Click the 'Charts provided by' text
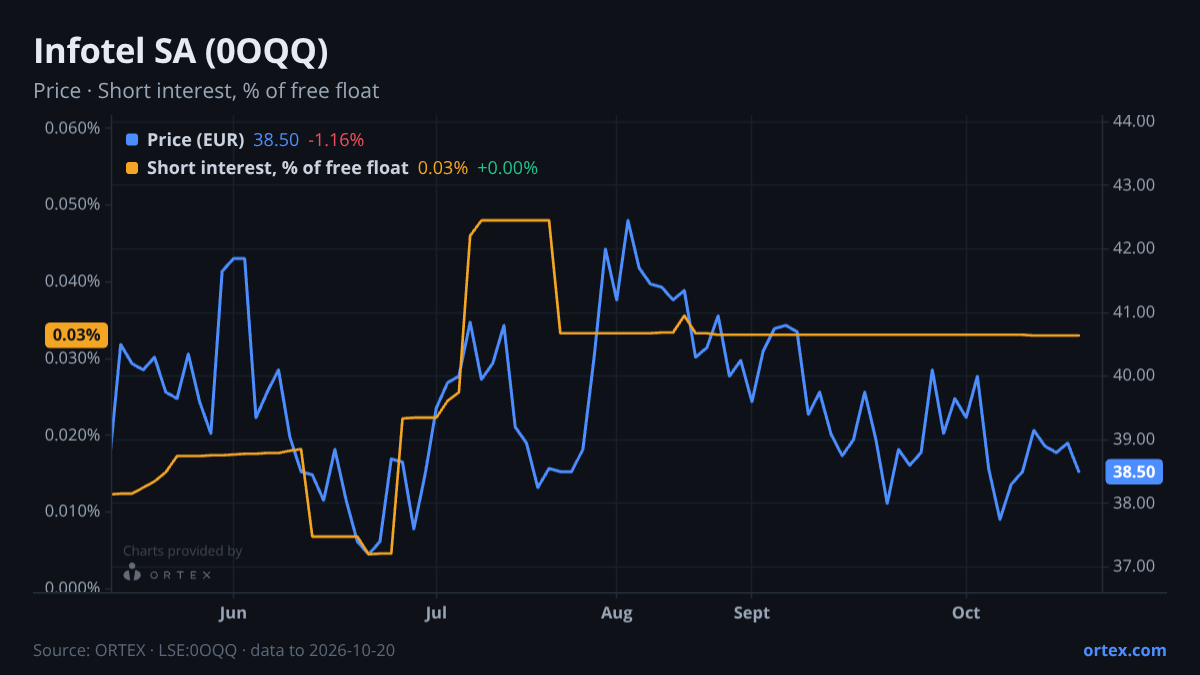The image size is (1200, 675). coord(182,551)
